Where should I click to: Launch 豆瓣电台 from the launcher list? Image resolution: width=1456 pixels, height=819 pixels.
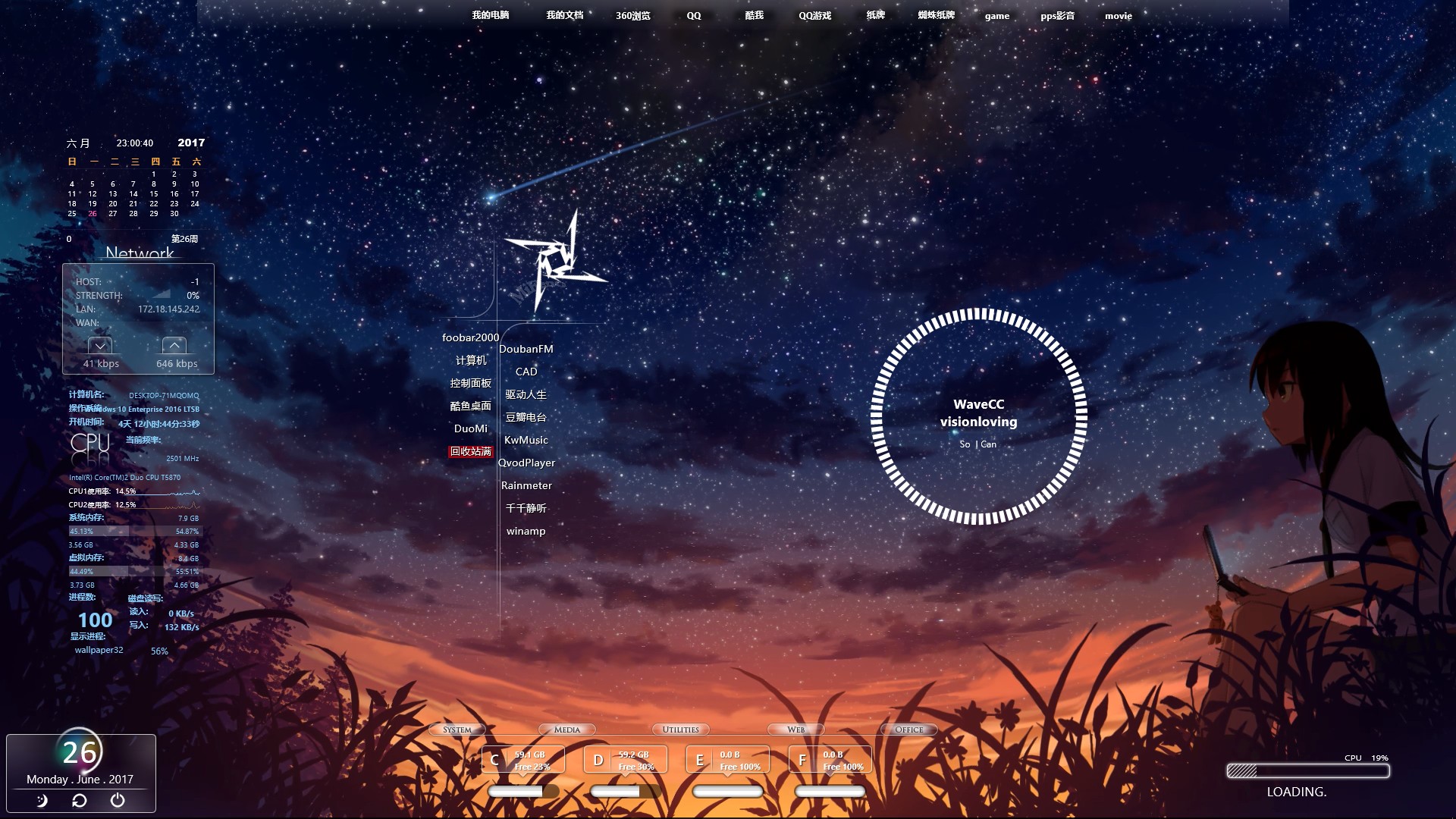pyautogui.click(x=526, y=417)
